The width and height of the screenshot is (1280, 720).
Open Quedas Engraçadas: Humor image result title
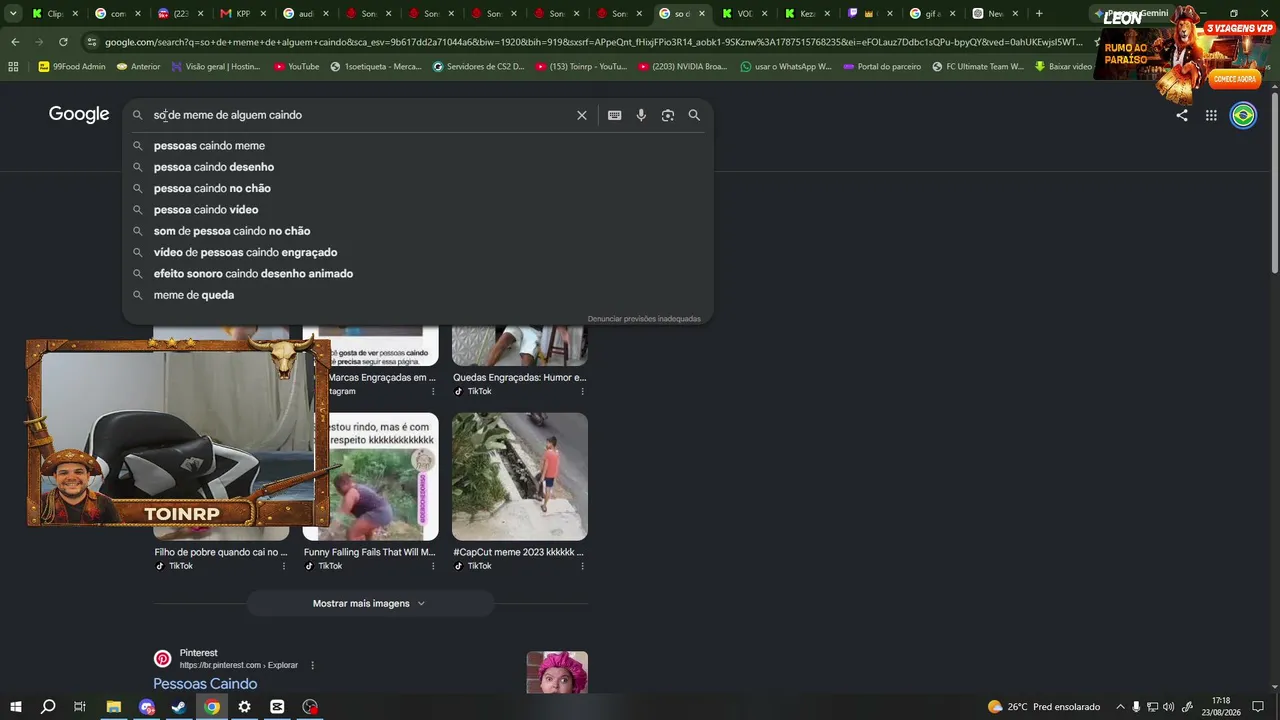click(x=520, y=378)
